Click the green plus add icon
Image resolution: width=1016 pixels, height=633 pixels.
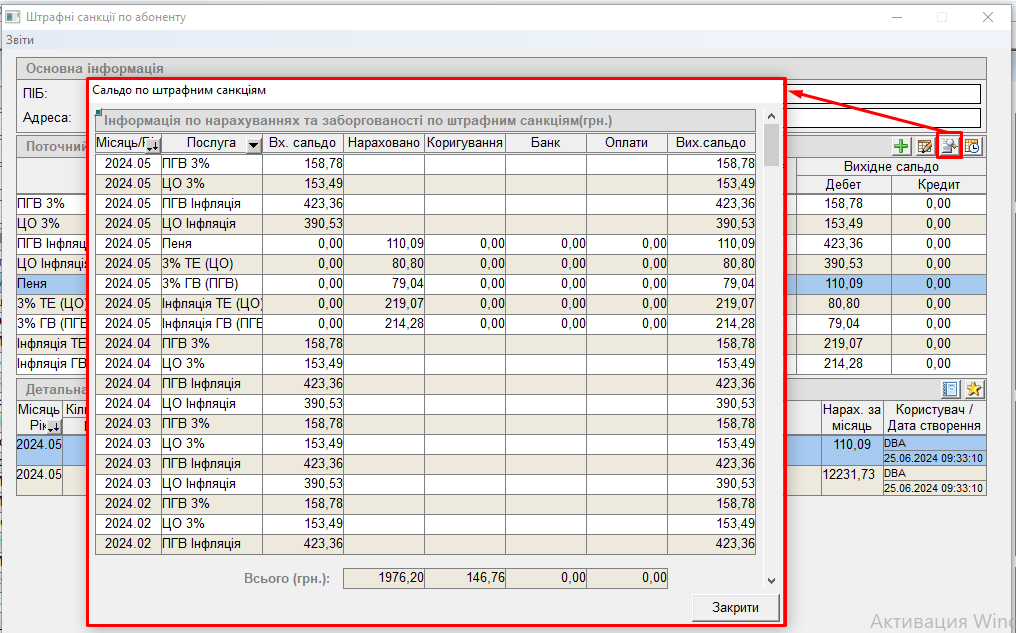pos(901,146)
